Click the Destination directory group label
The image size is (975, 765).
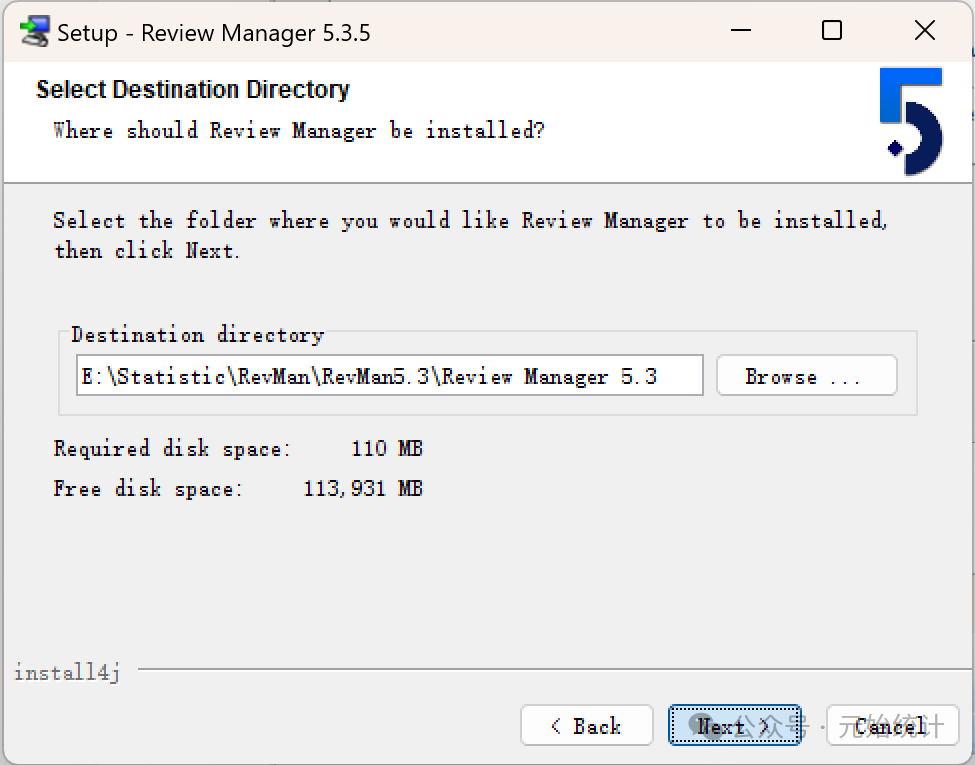click(197, 334)
